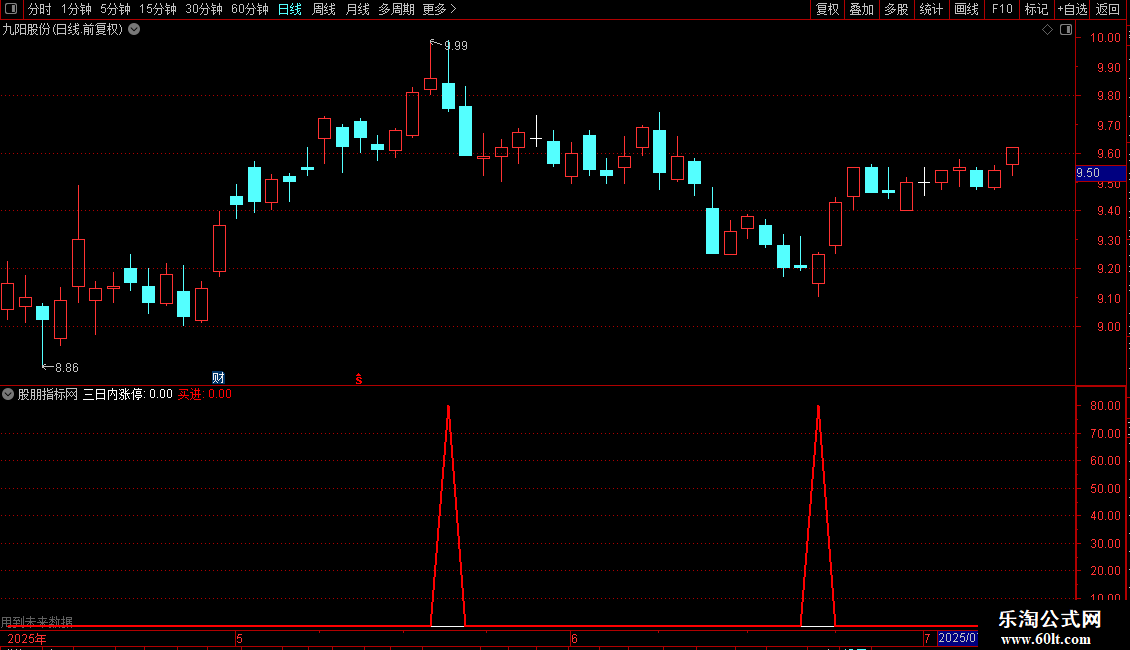Click the month 6 timeline marker

pos(574,639)
